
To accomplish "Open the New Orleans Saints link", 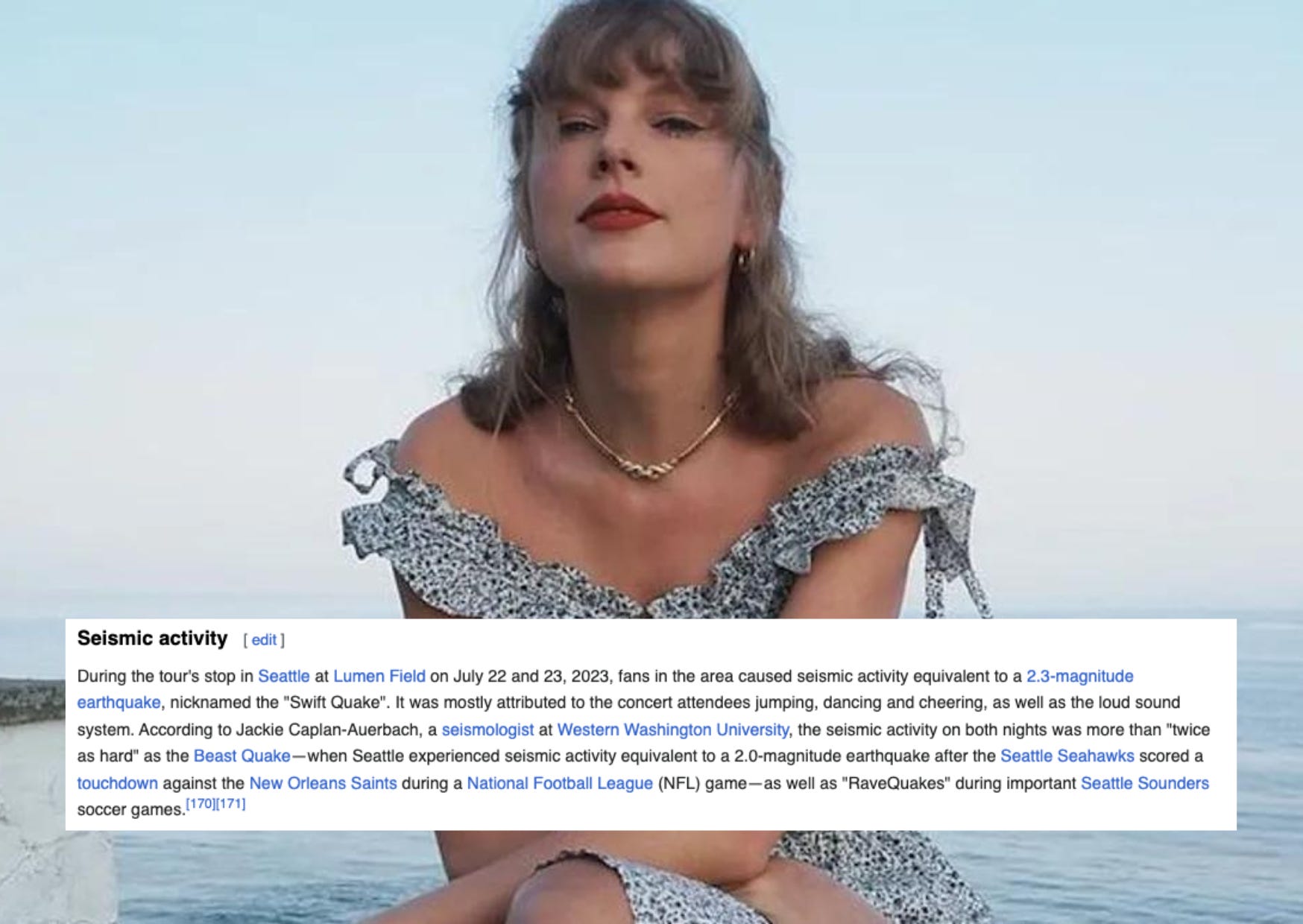I will point(323,783).
